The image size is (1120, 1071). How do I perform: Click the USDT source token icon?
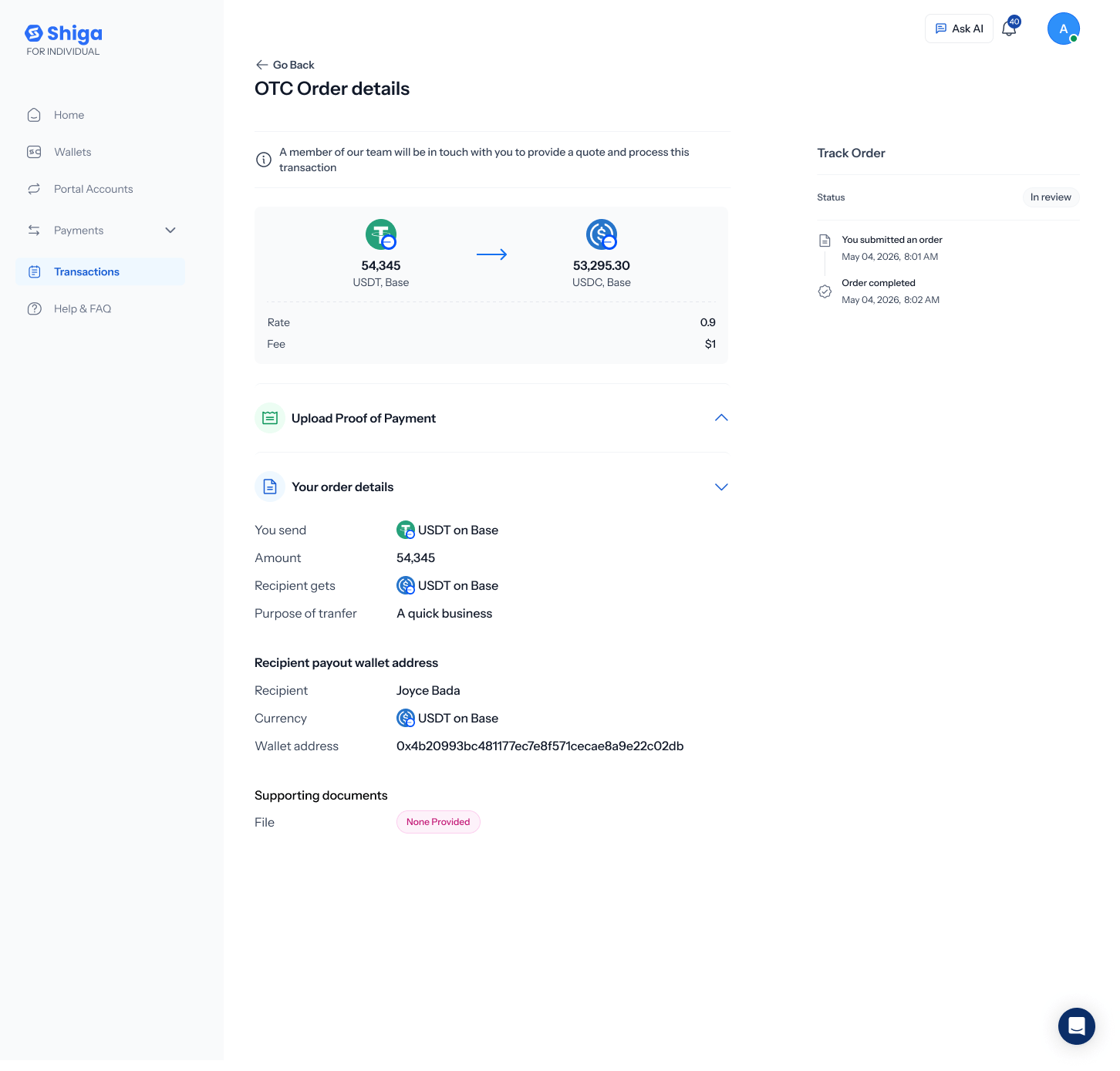point(381,234)
